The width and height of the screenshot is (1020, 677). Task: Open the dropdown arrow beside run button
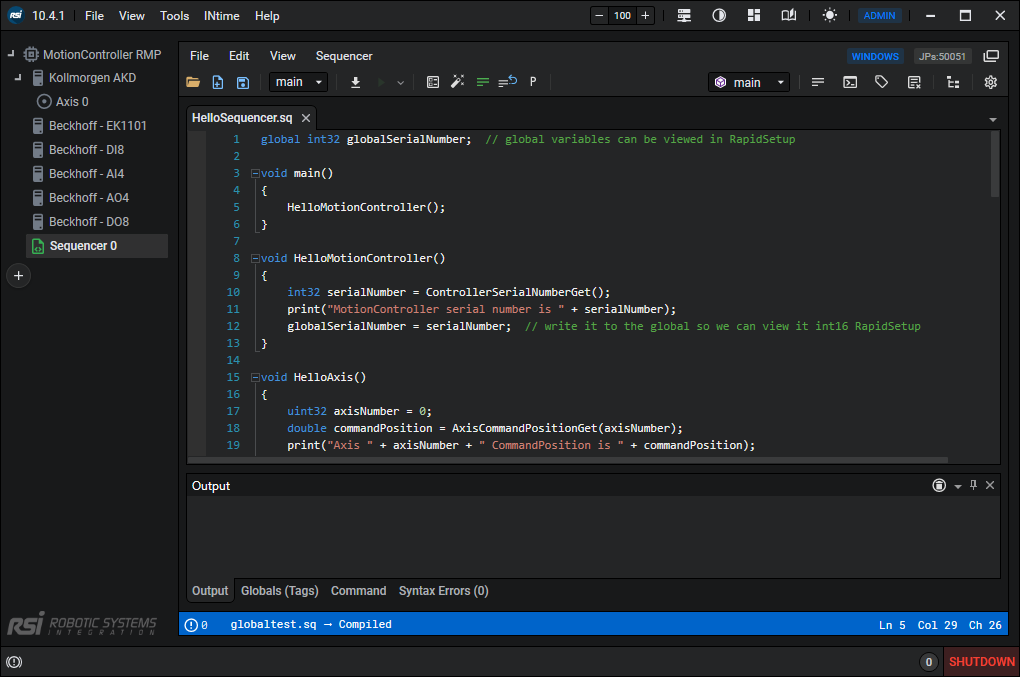pyautogui.click(x=401, y=83)
